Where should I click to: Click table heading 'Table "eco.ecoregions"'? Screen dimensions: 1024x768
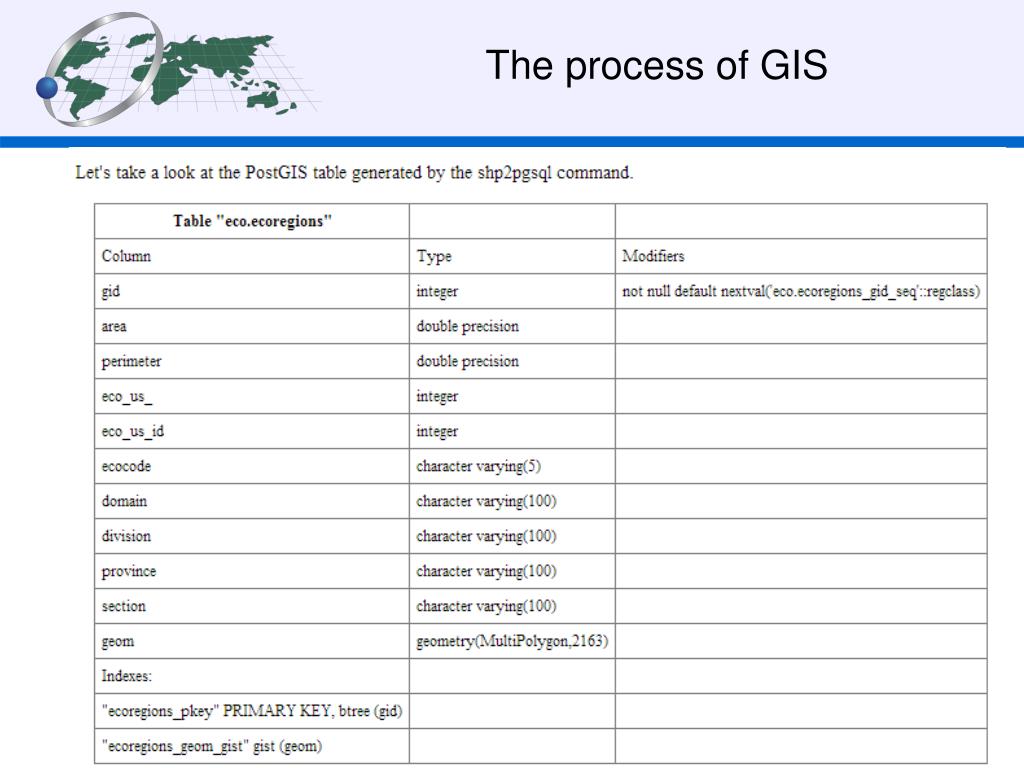(252, 221)
